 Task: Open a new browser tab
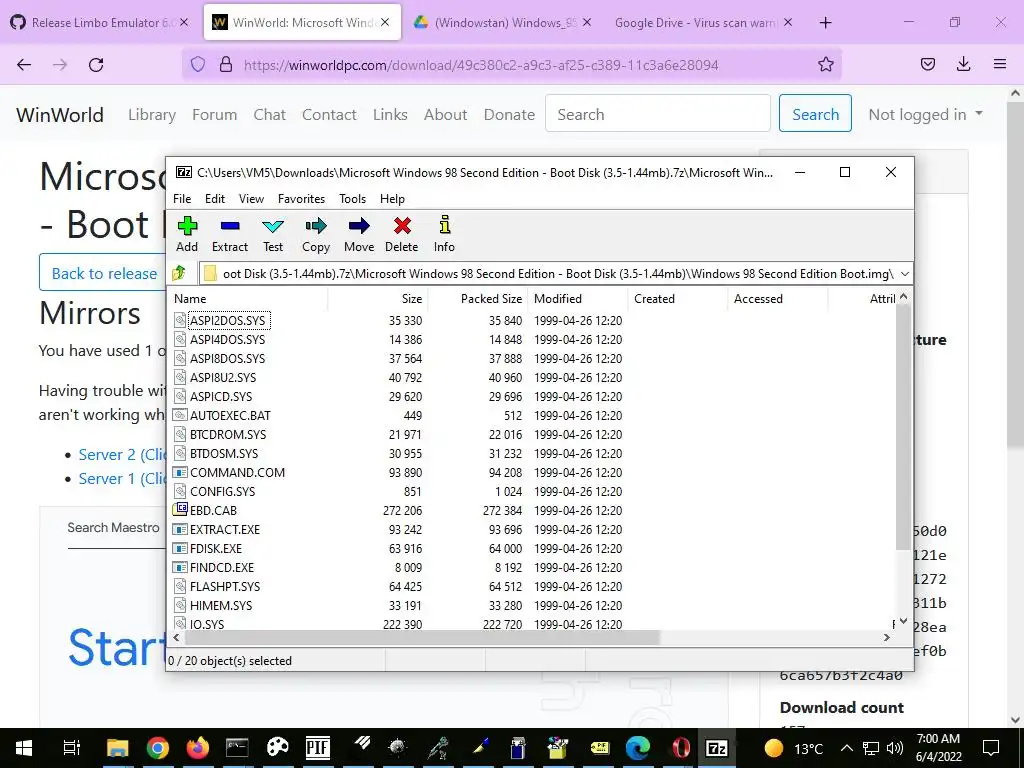click(x=825, y=23)
